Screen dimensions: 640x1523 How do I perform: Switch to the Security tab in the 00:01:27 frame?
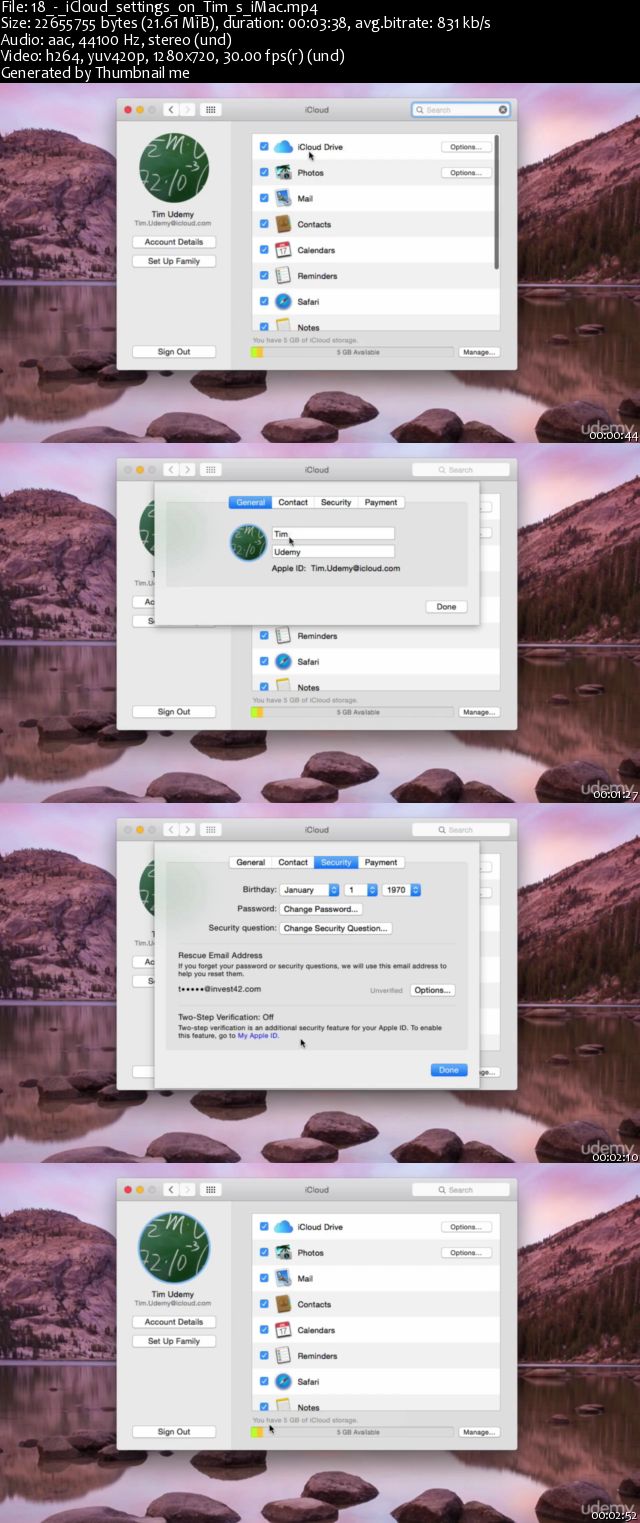(x=336, y=502)
